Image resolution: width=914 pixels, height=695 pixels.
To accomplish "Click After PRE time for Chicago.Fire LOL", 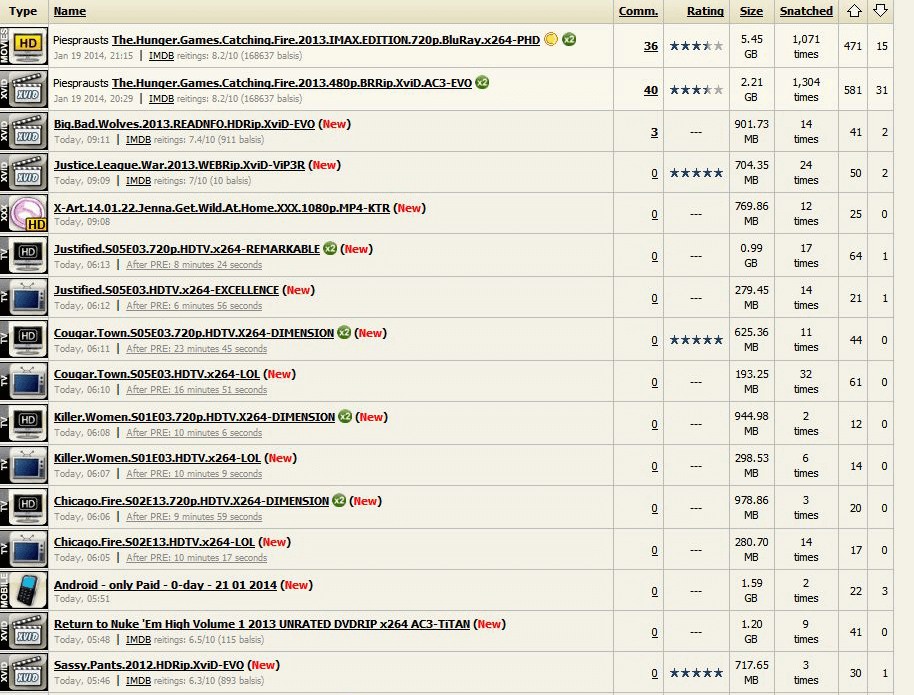I will [x=196, y=557].
